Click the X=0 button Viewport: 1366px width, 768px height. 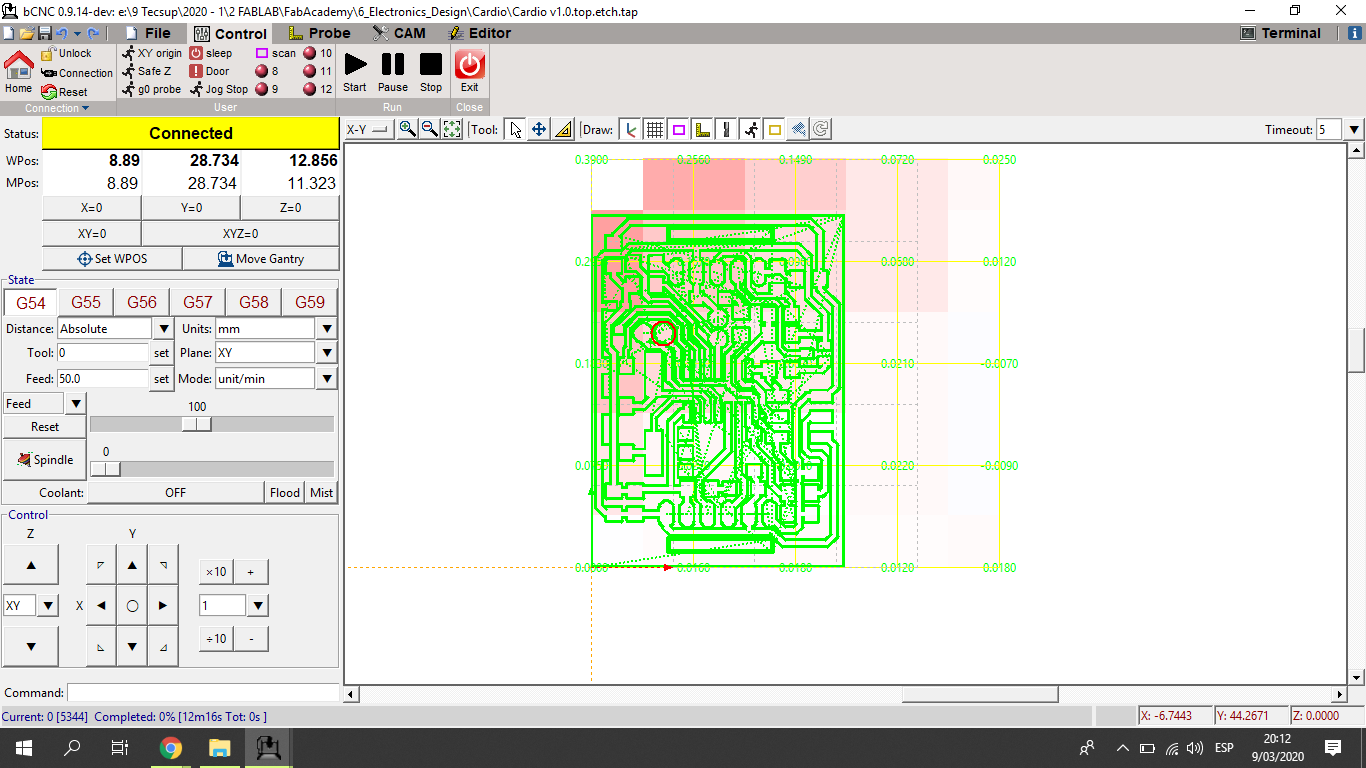click(x=92, y=208)
